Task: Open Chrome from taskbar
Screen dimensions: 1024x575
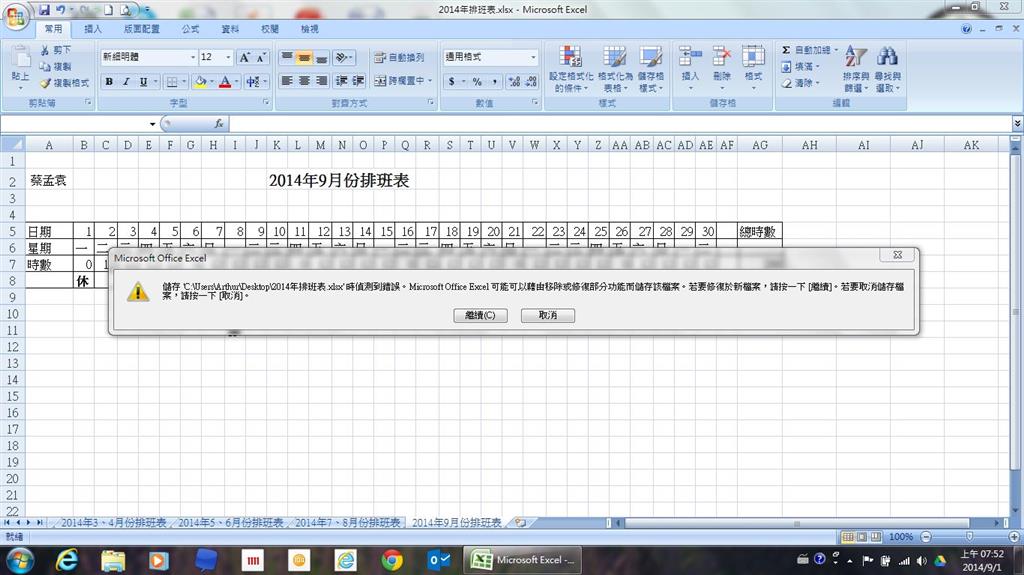Action: click(x=392, y=560)
